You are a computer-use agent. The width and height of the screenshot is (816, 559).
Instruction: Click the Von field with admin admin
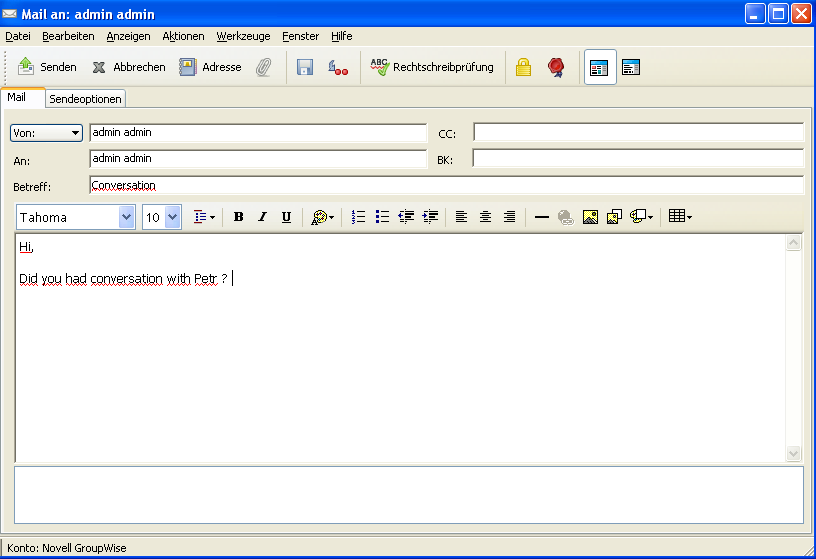click(x=258, y=133)
